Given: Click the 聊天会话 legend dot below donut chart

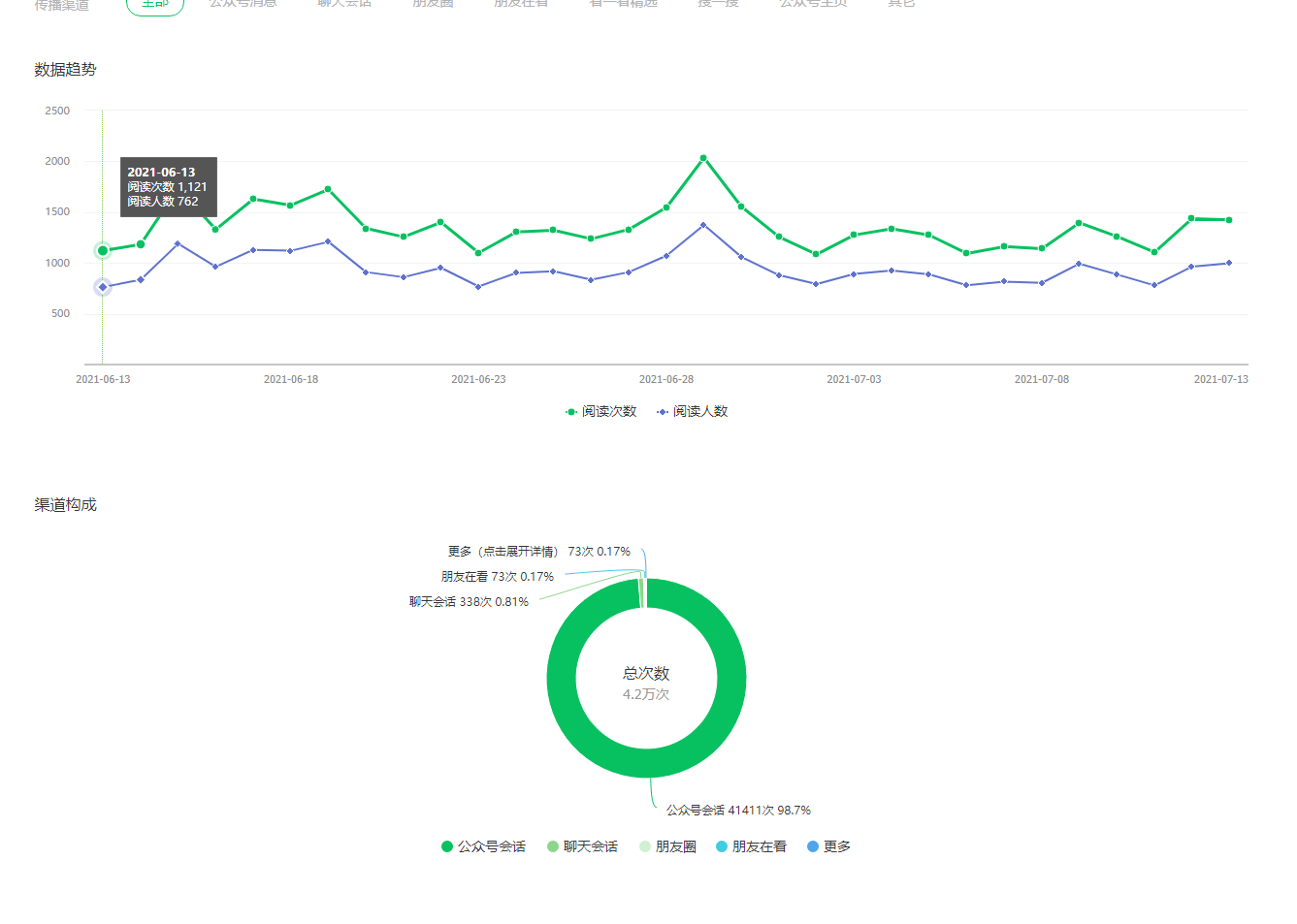Looking at the screenshot, I should (x=553, y=847).
